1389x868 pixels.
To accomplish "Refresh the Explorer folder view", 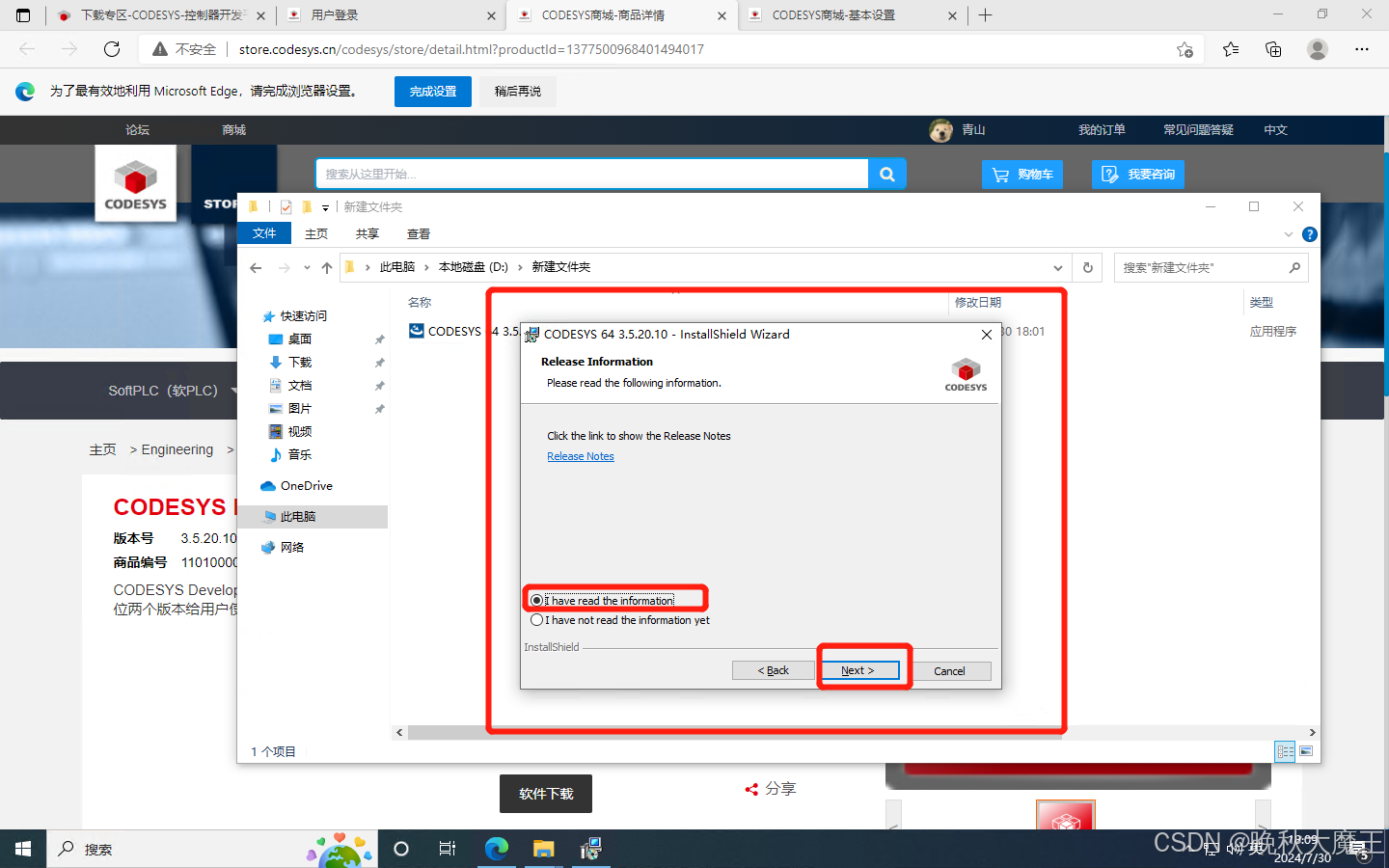I will (1088, 267).
